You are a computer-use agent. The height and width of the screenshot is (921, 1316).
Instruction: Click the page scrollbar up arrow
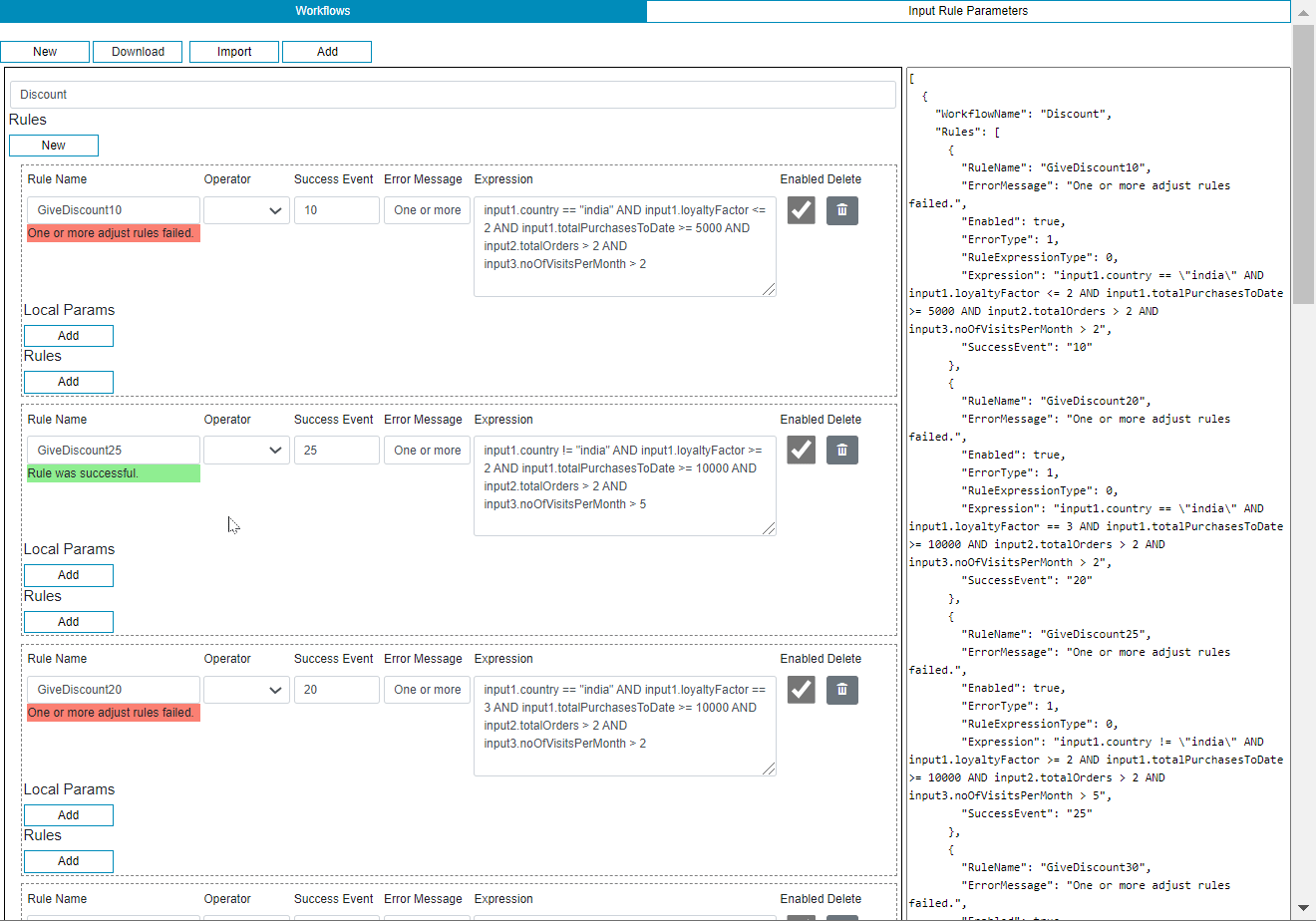click(1303, 12)
